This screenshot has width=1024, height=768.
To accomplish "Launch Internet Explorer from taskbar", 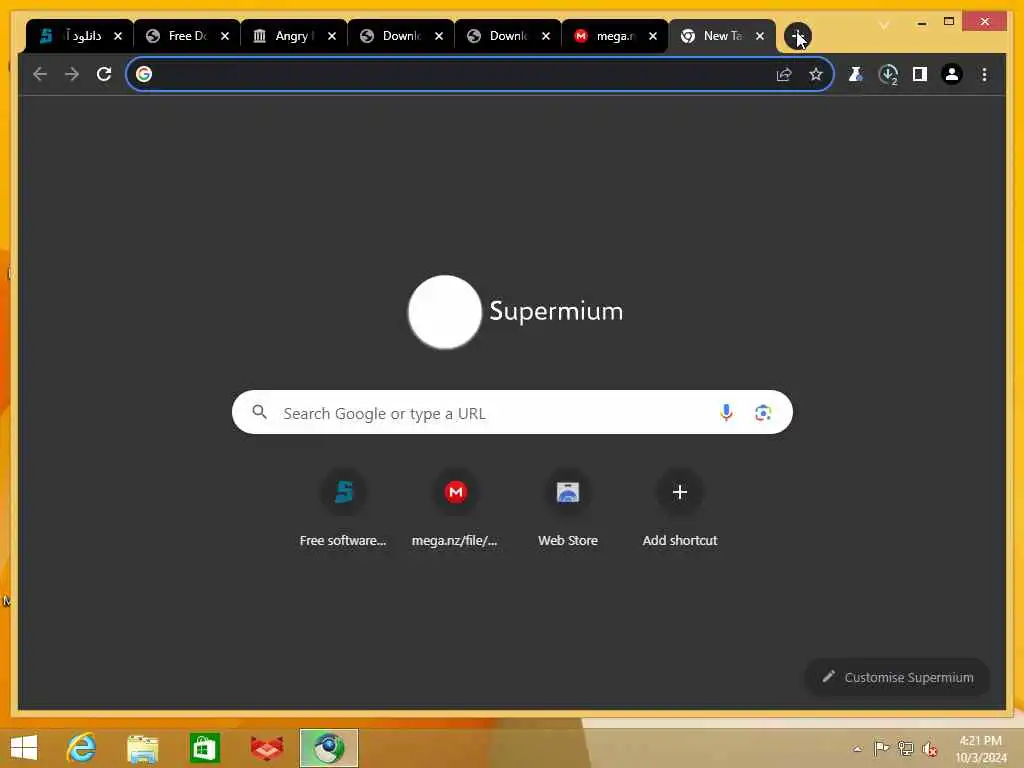I will 82,748.
